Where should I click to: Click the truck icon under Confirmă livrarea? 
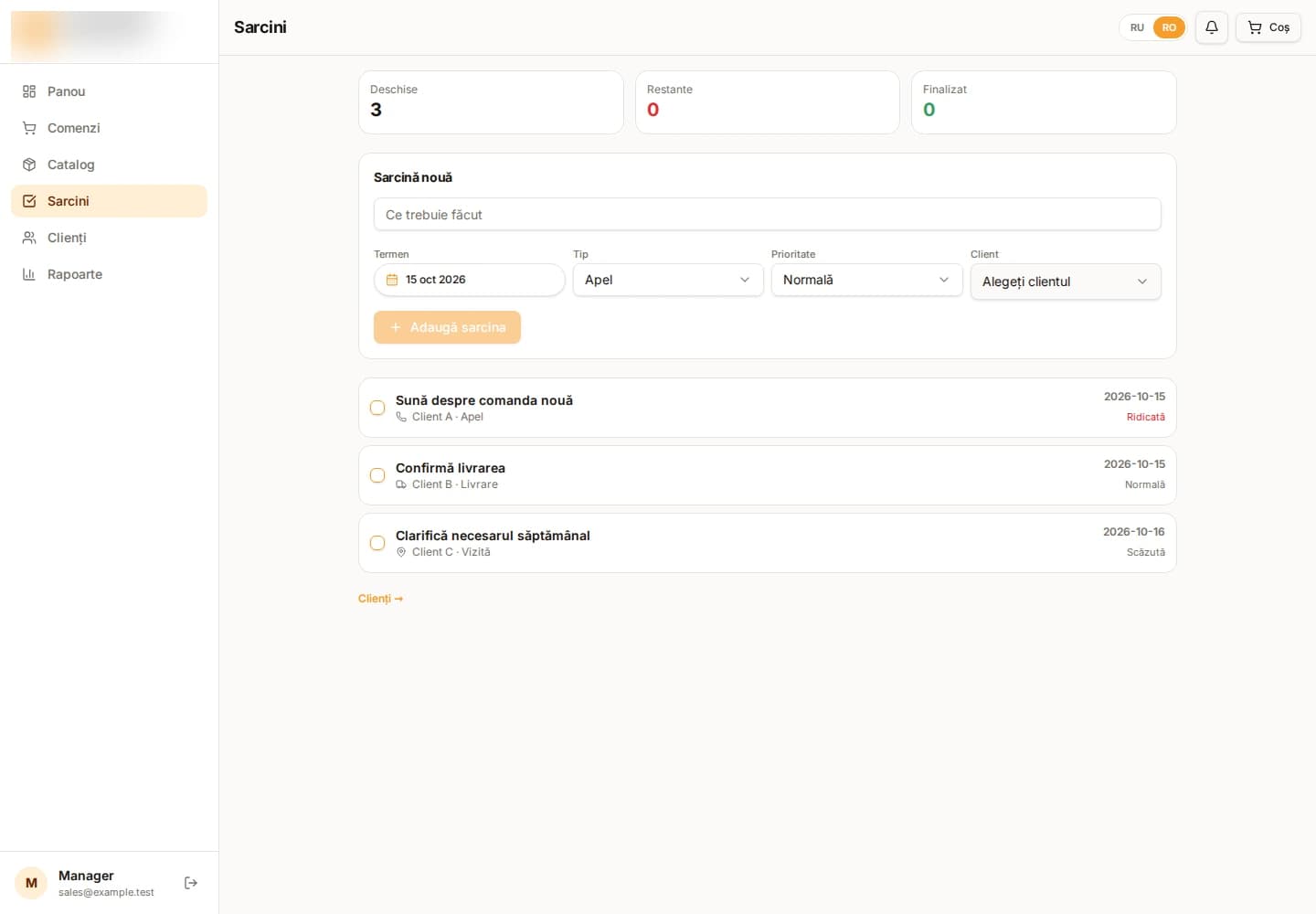pyautogui.click(x=401, y=484)
